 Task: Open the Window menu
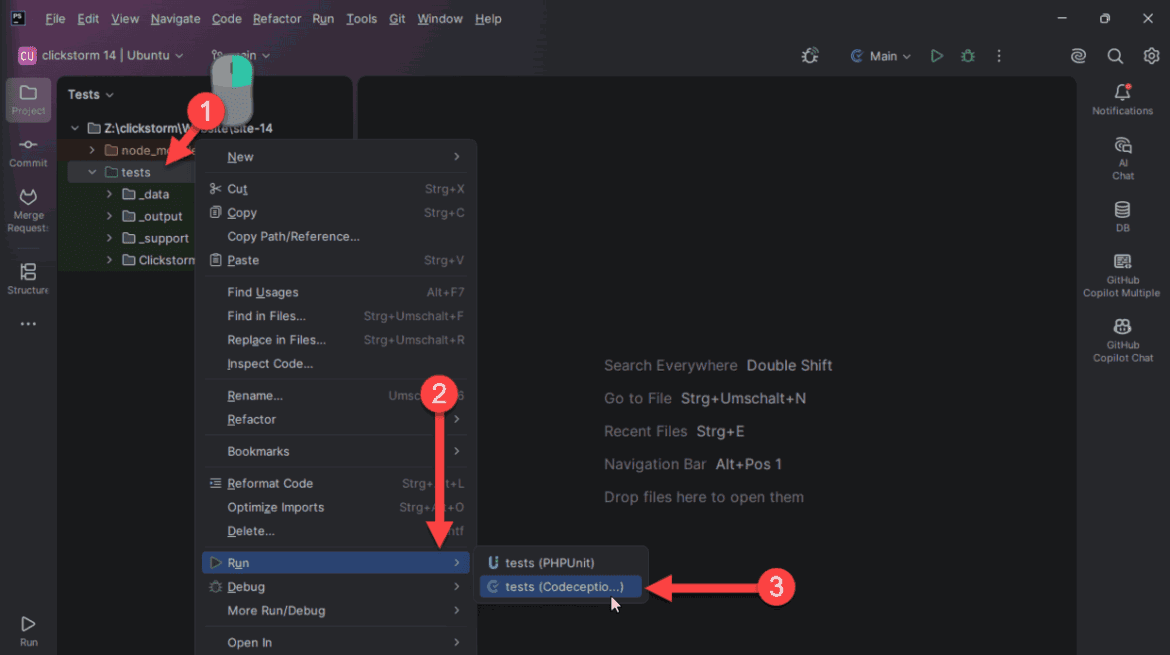(439, 19)
